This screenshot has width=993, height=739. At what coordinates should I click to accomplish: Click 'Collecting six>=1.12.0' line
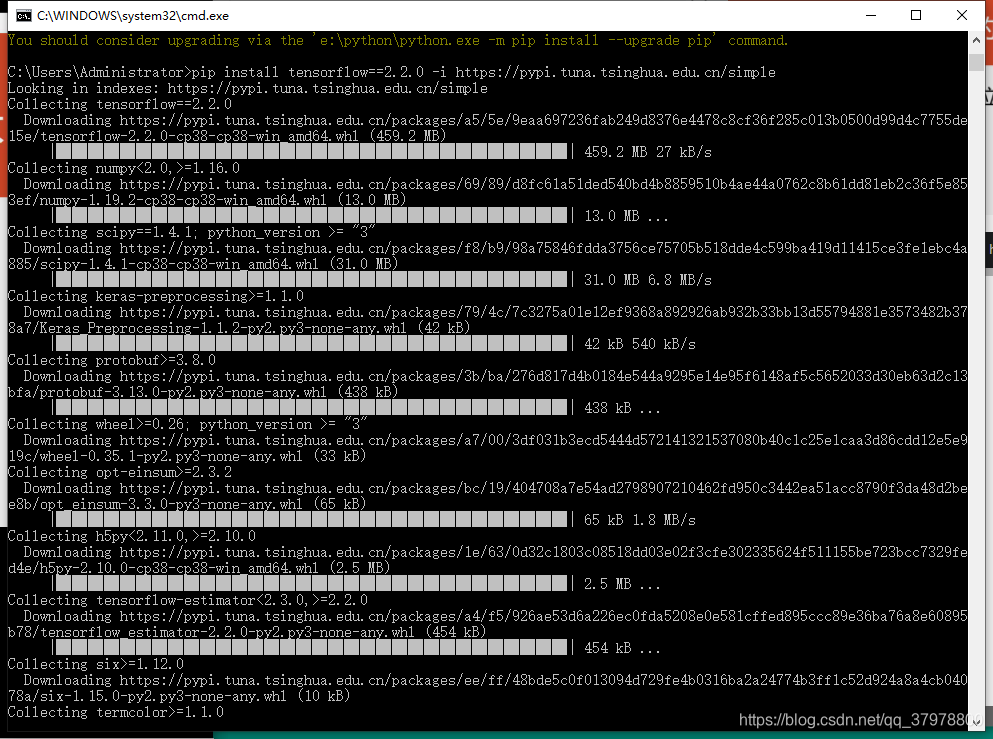(x=96, y=664)
